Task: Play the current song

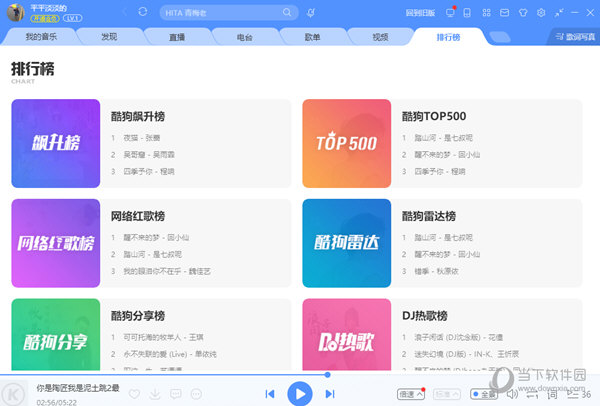Action: pyautogui.click(x=300, y=393)
